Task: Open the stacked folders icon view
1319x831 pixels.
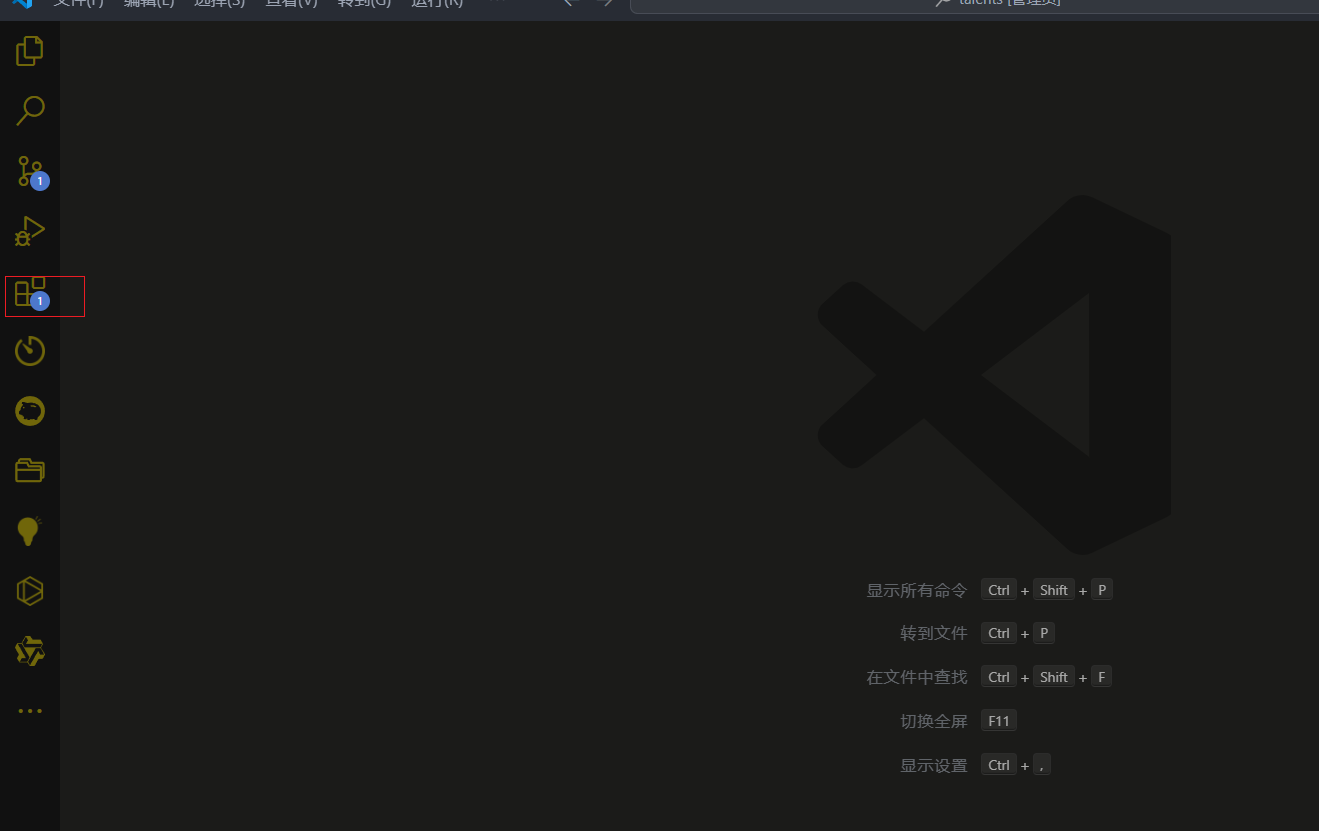Action: pyautogui.click(x=30, y=470)
